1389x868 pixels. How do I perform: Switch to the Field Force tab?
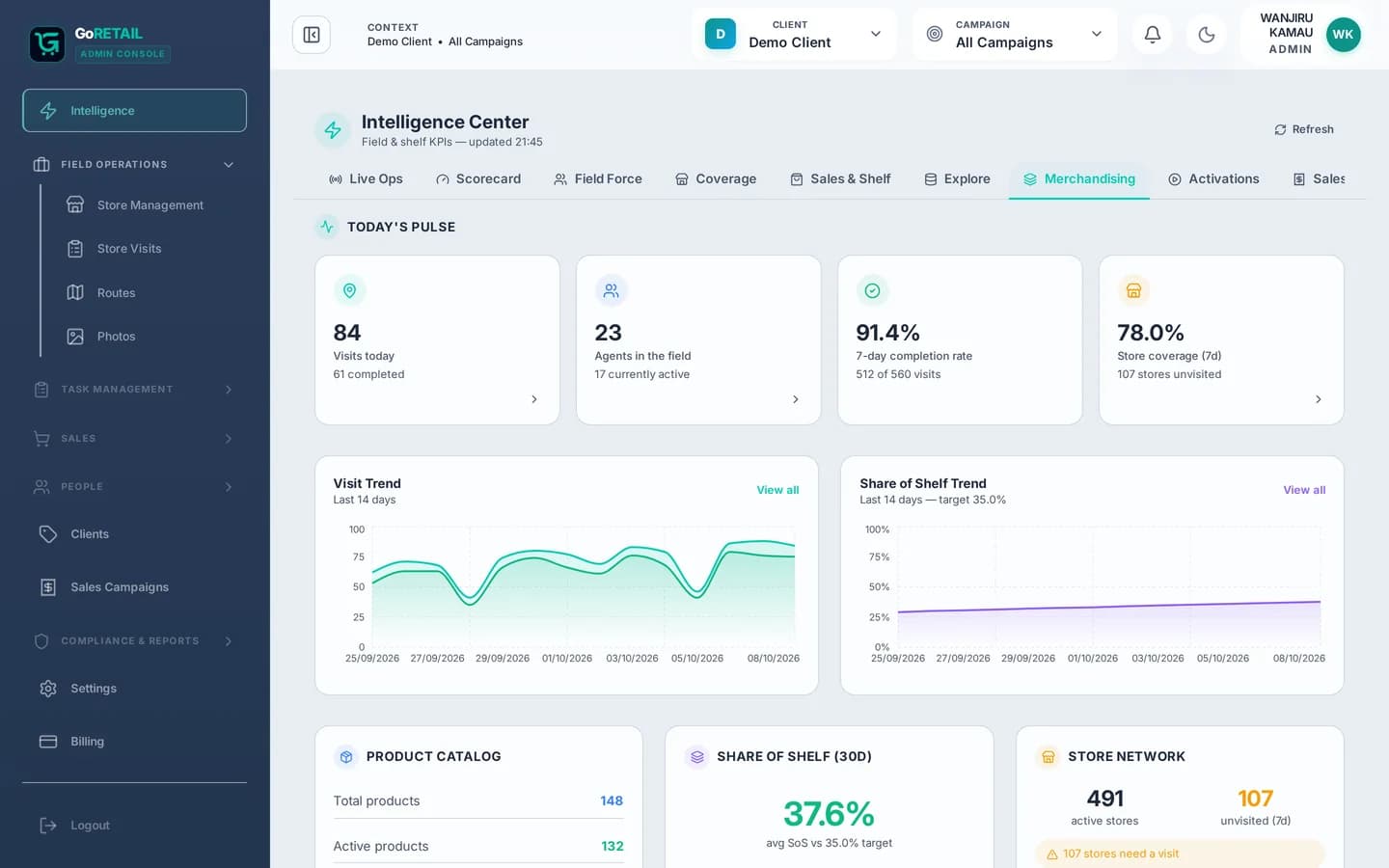[598, 179]
